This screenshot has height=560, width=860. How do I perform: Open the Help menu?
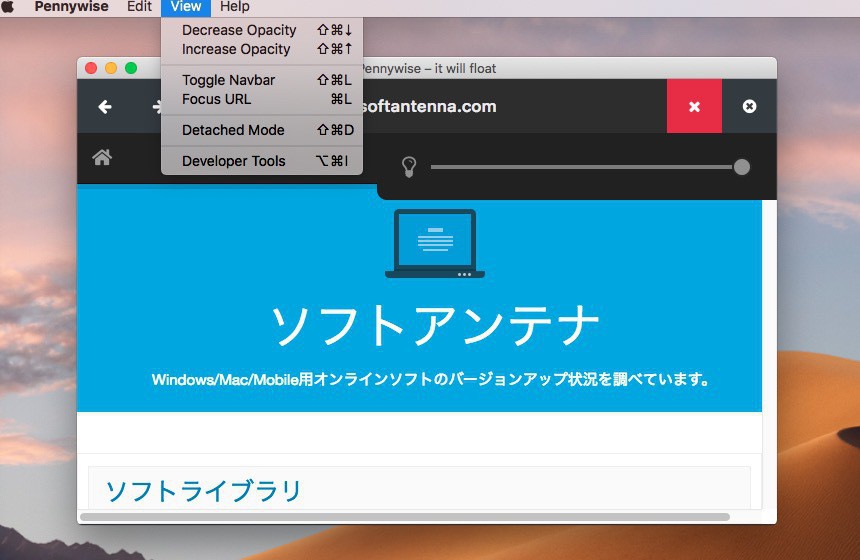click(x=235, y=7)
